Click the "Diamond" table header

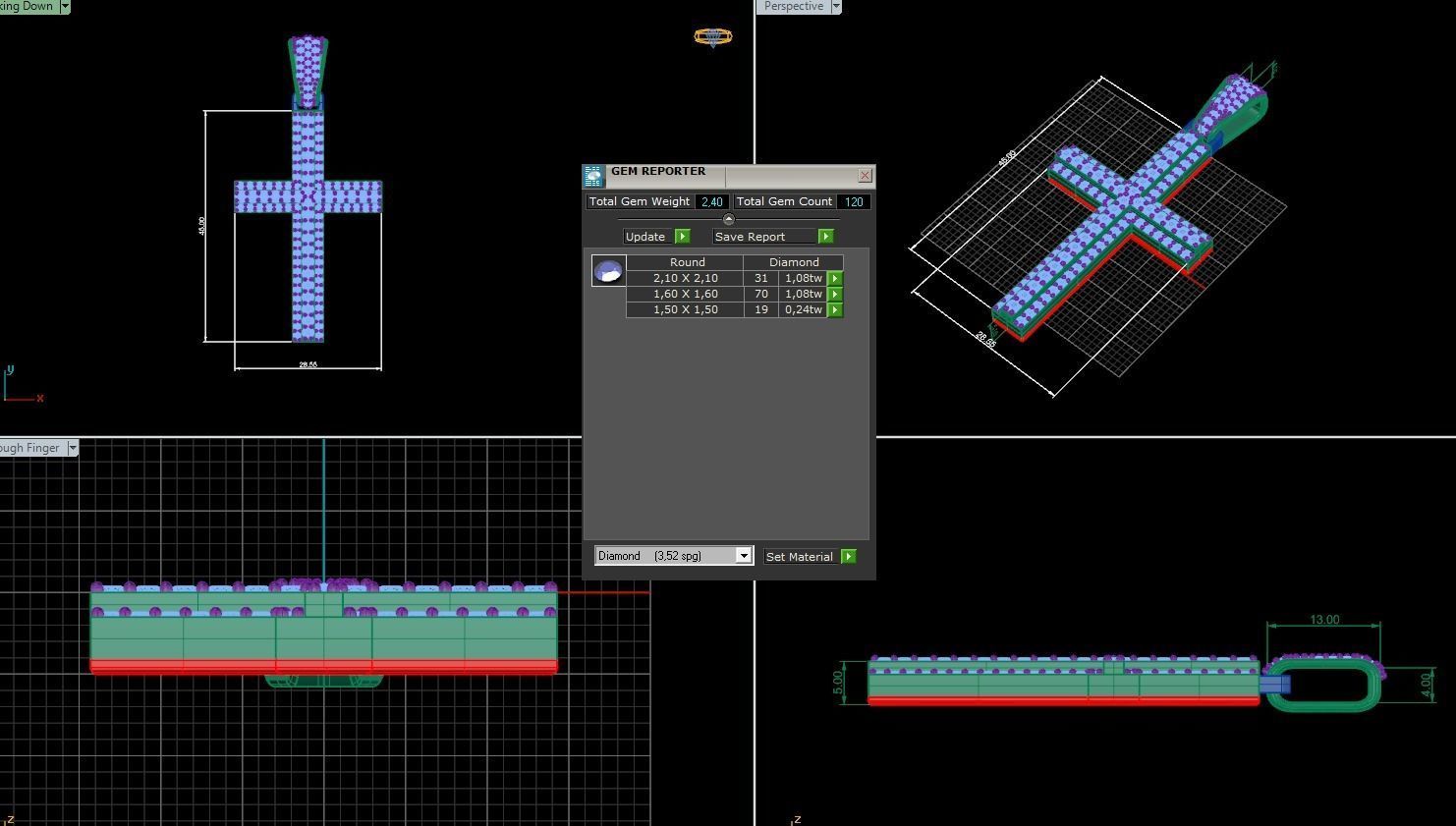coord(794,262)
